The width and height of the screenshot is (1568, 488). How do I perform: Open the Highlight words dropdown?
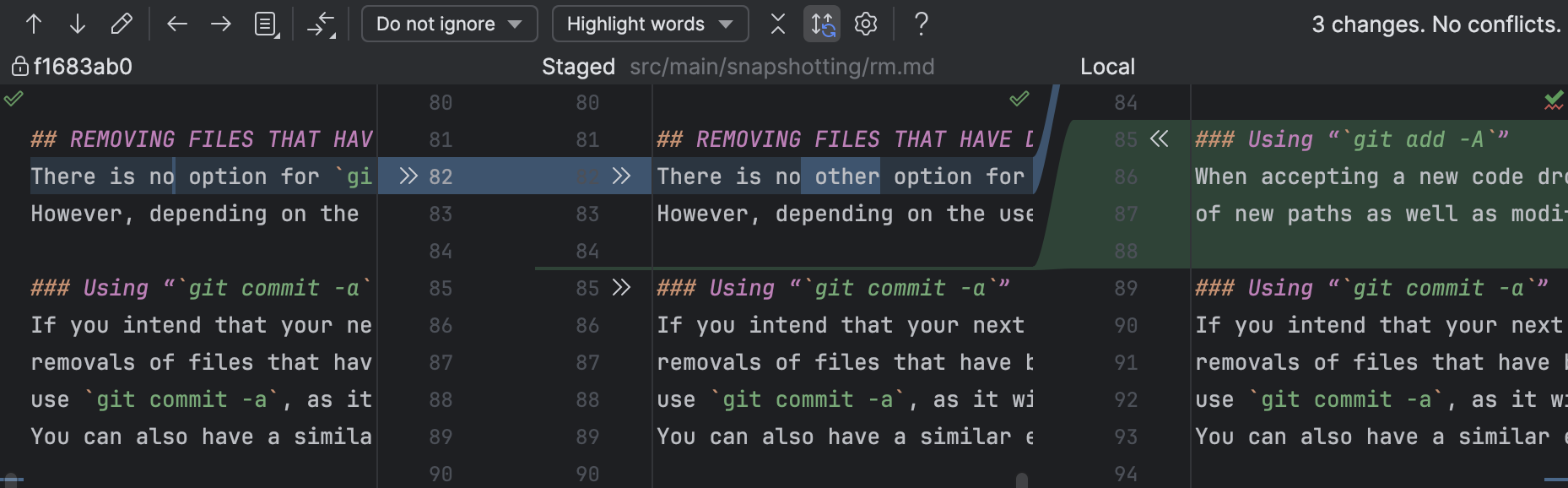click(x=650, y=24)
